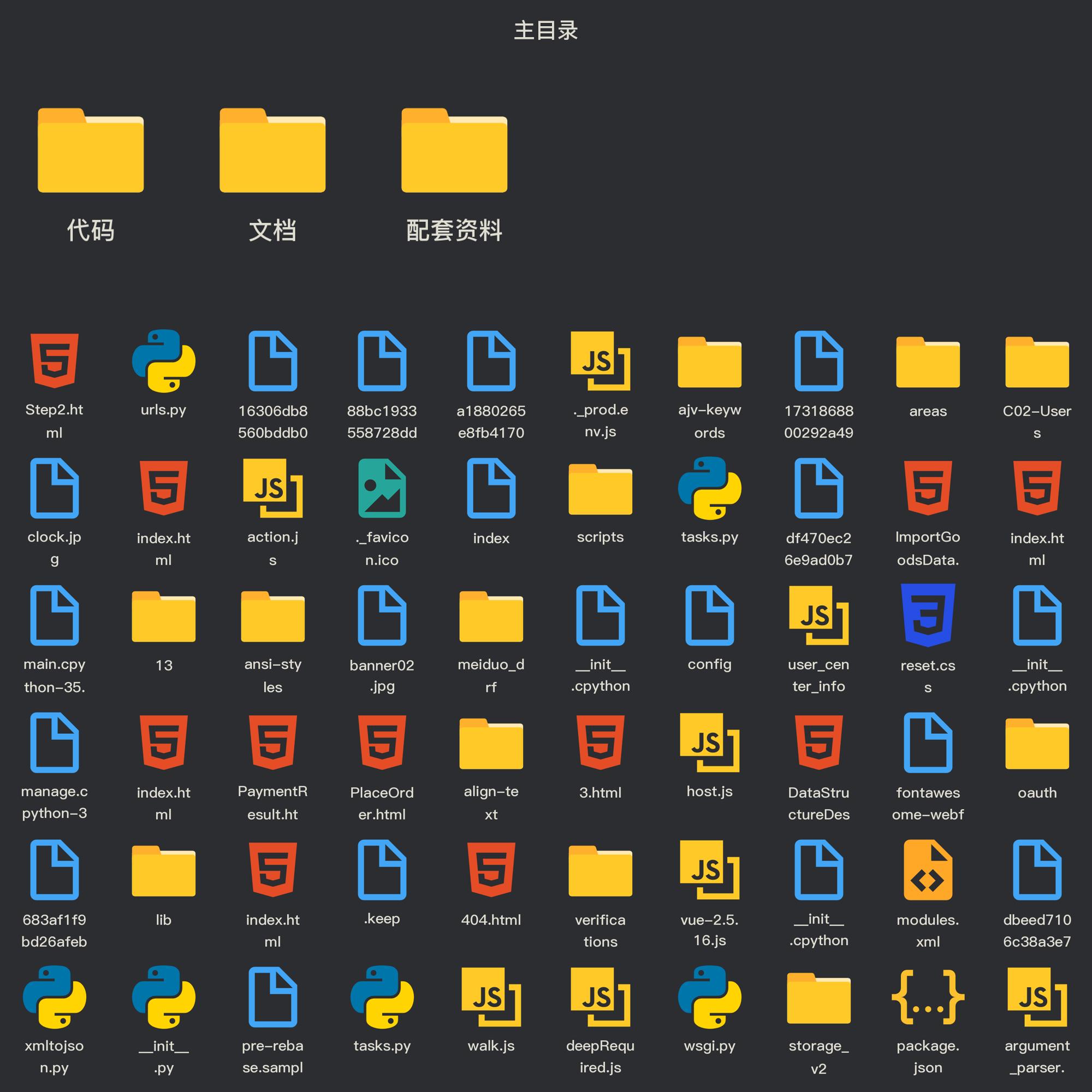This screenshot has height=1092, width=1092.
Task: Open the oauth folder
Action: tap(1037, 743)
